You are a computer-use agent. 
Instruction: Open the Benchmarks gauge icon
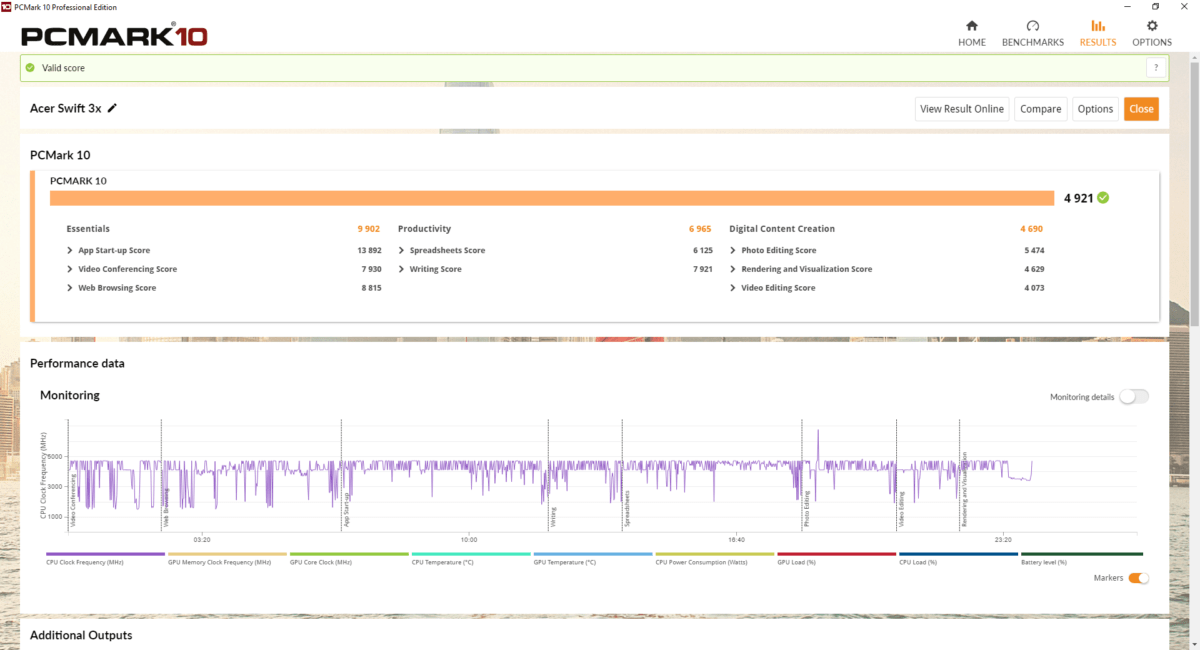click(1032, 26)
